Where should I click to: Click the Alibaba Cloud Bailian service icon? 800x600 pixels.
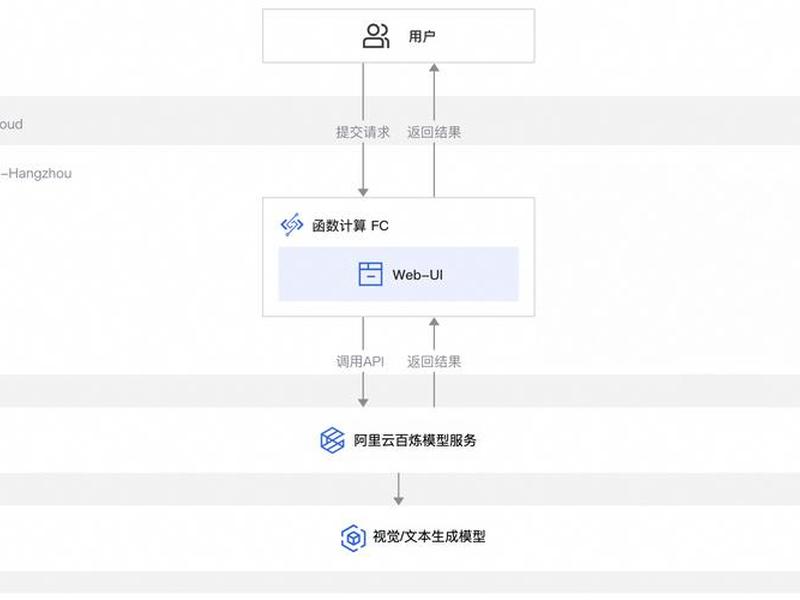[332, 440]
